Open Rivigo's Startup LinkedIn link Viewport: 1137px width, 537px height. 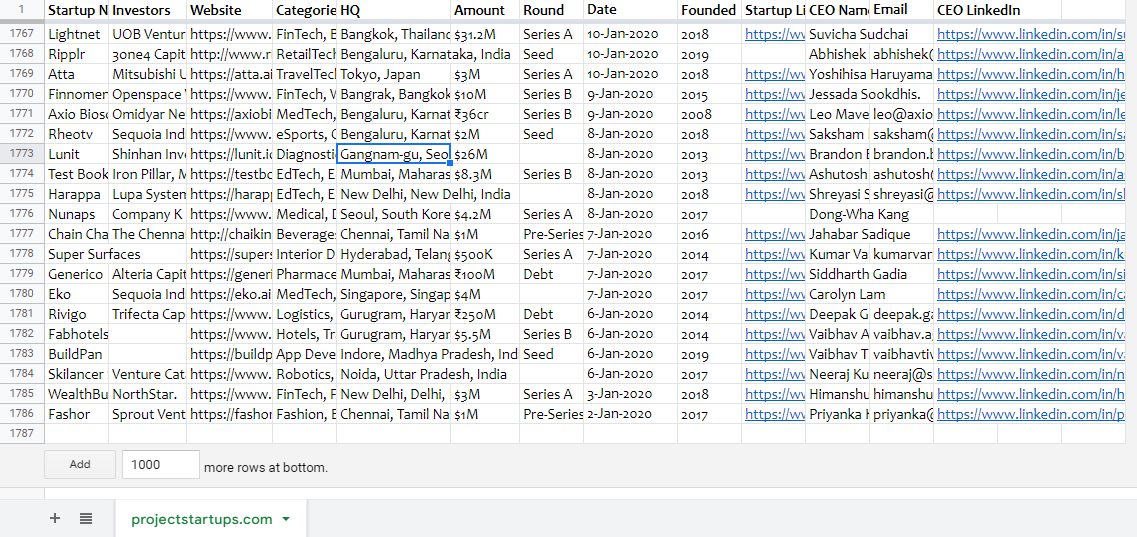(774, 314)
